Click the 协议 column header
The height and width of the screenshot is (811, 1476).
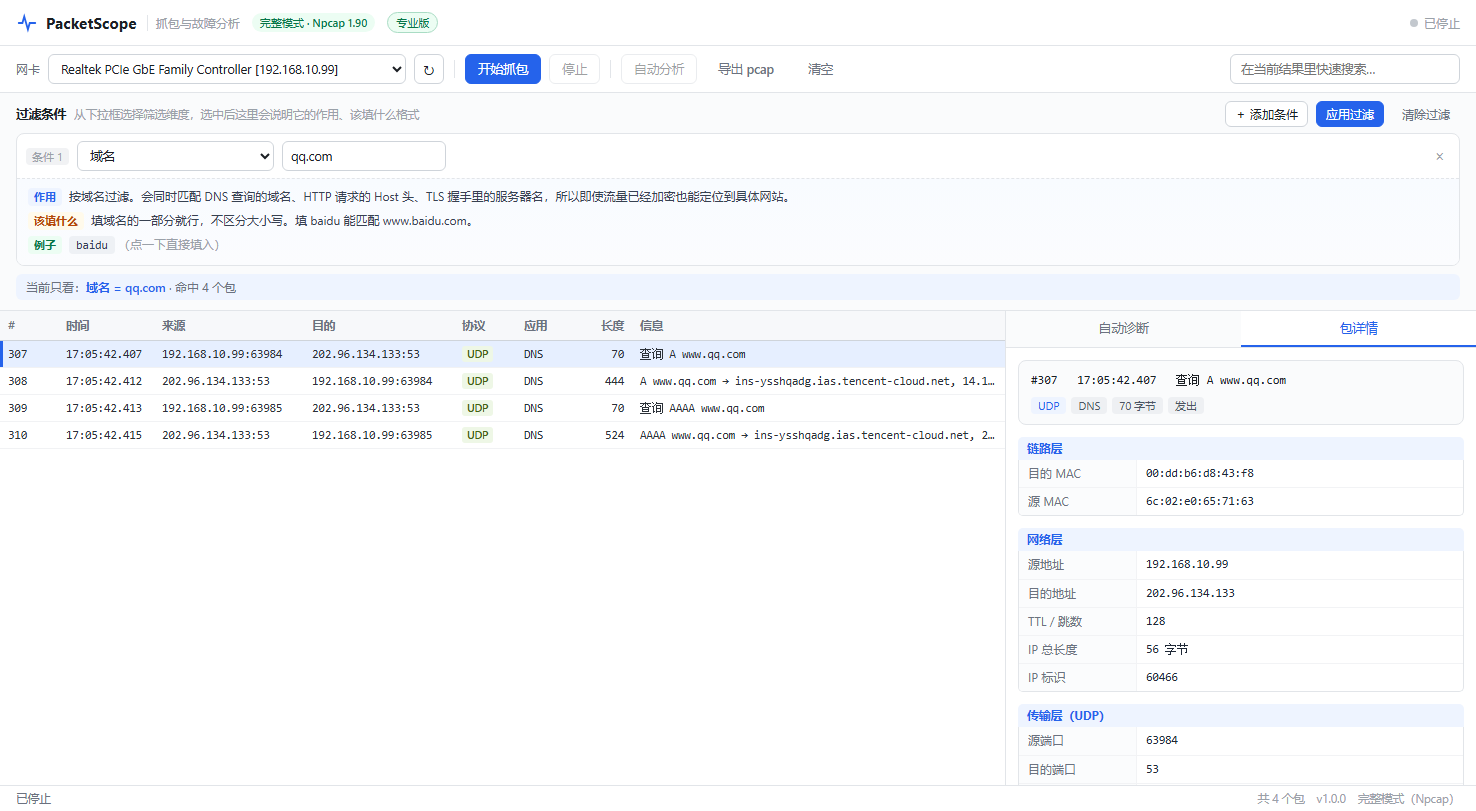473,326
